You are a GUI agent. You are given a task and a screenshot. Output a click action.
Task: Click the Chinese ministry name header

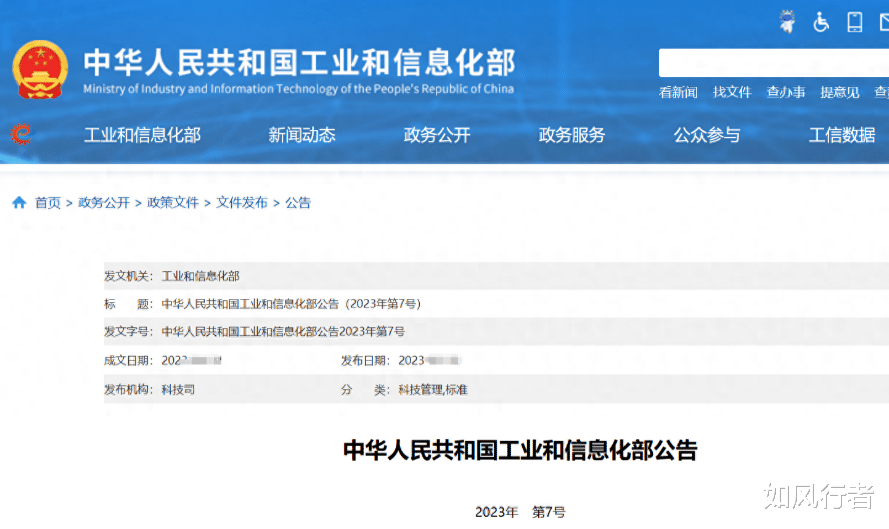coord(299,62)
